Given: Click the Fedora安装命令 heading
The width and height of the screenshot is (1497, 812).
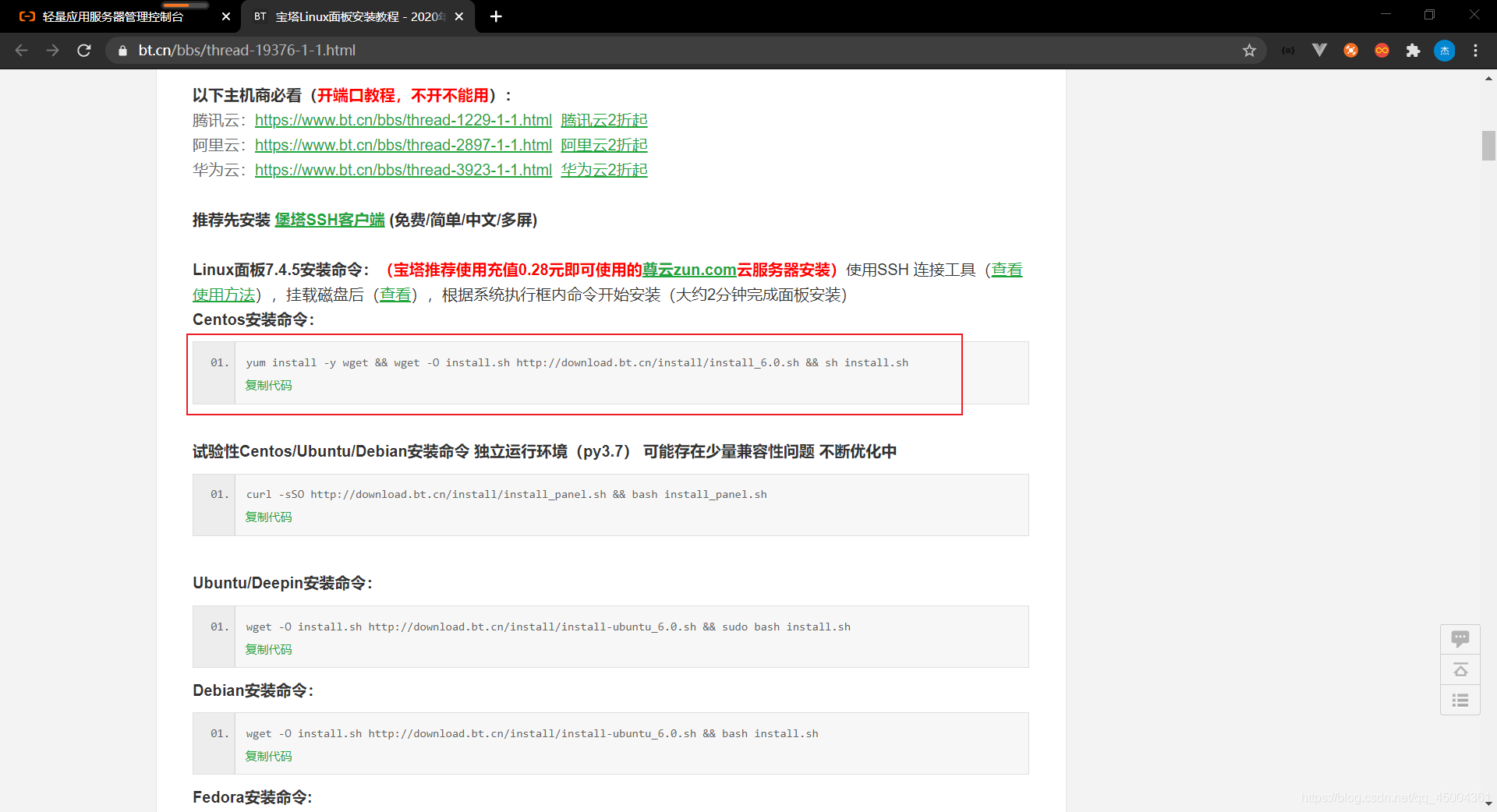Looking at the screenshot, I should point(252,797).
